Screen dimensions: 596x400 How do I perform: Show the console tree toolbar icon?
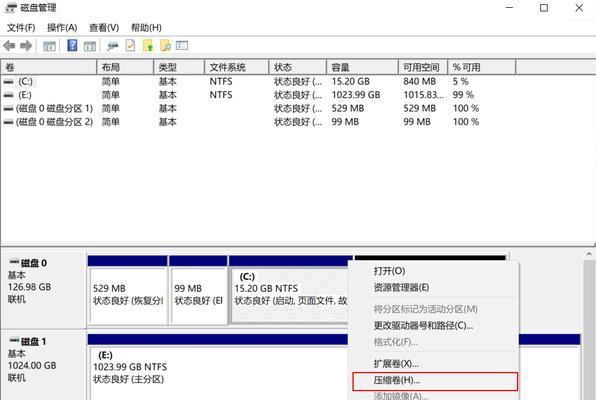pyautogui.click(x=49, y=46)
